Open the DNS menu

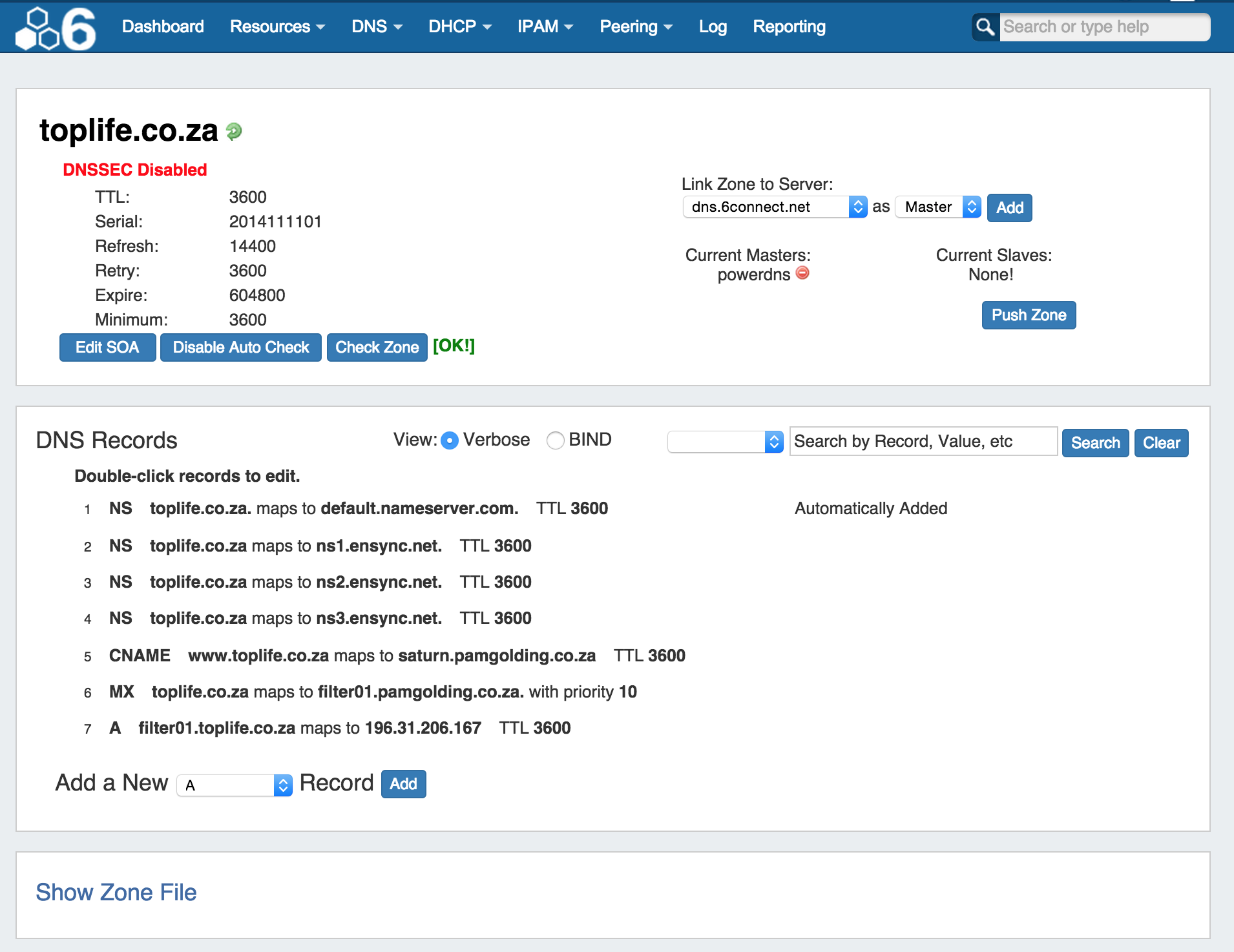pyautogui.click(x=377, y=26)
